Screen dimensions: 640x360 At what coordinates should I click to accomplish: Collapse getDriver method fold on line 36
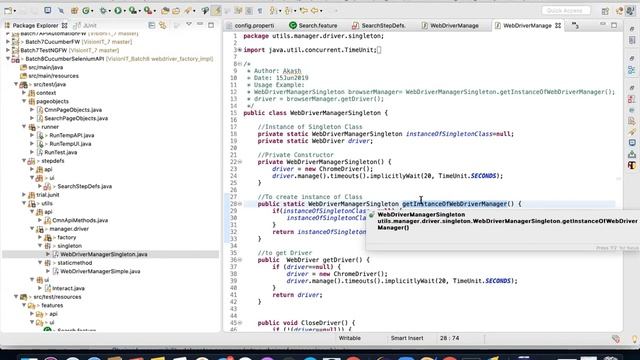[x=240, y=260]
